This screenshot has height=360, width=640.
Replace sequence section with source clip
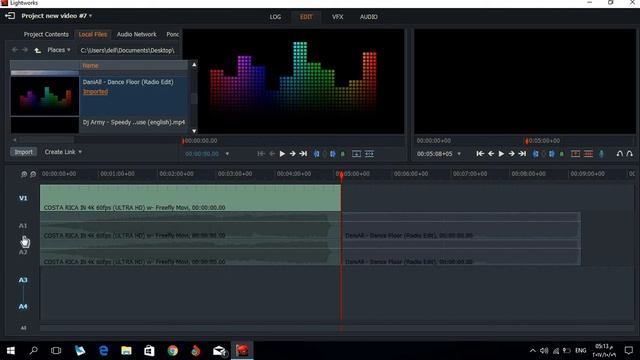369,154
